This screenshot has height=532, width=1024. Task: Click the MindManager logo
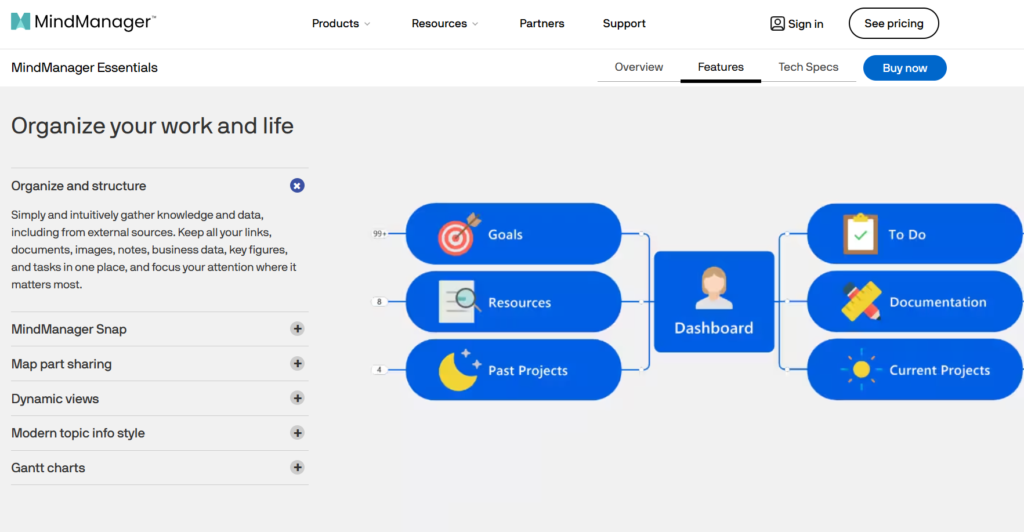tap(84, 22)
